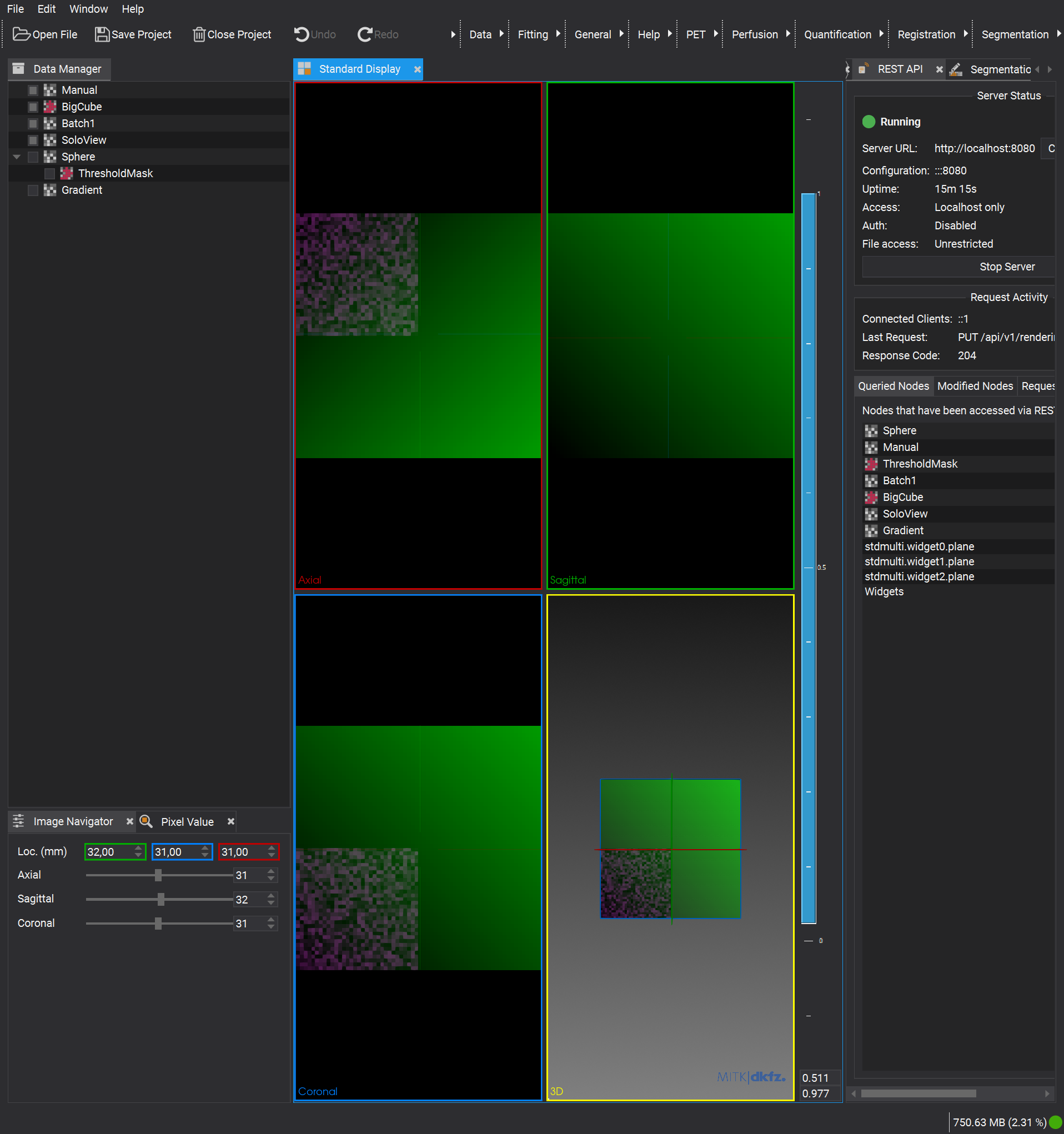Decrement the Coronal slice spinbox value
Viewport: 1064px width, 1134px height.
tap(272, 926)
